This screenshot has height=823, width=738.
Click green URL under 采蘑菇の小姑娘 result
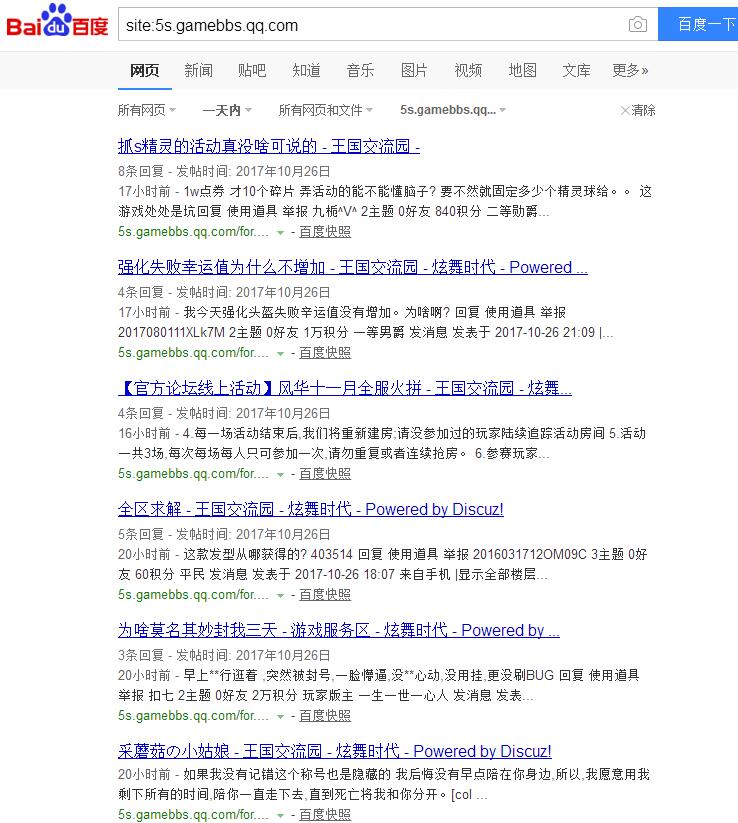click(193, 814)
